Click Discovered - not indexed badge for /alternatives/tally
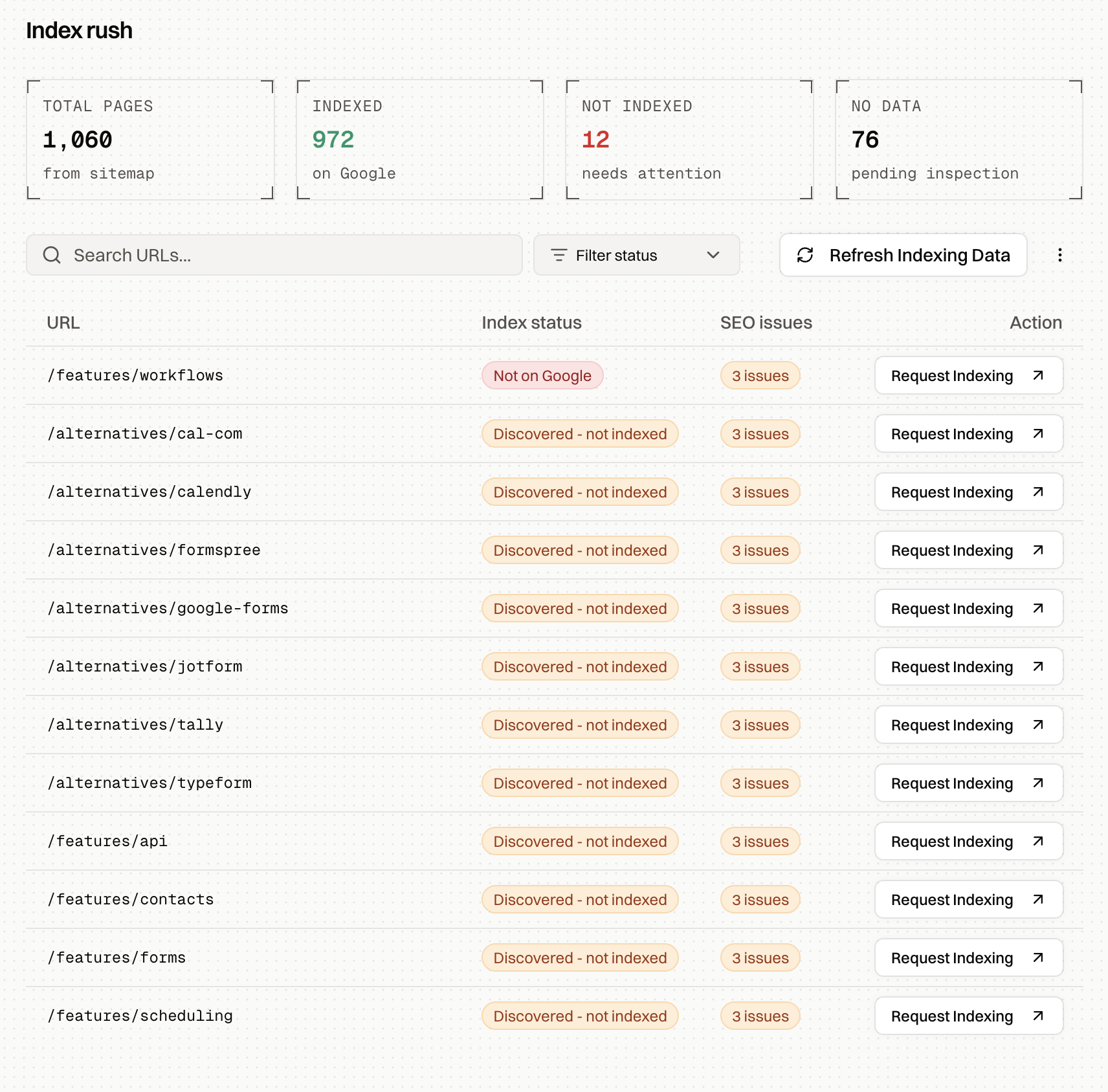The height and width of the screenshot is (1092, 1108). [x=580, y=725]
